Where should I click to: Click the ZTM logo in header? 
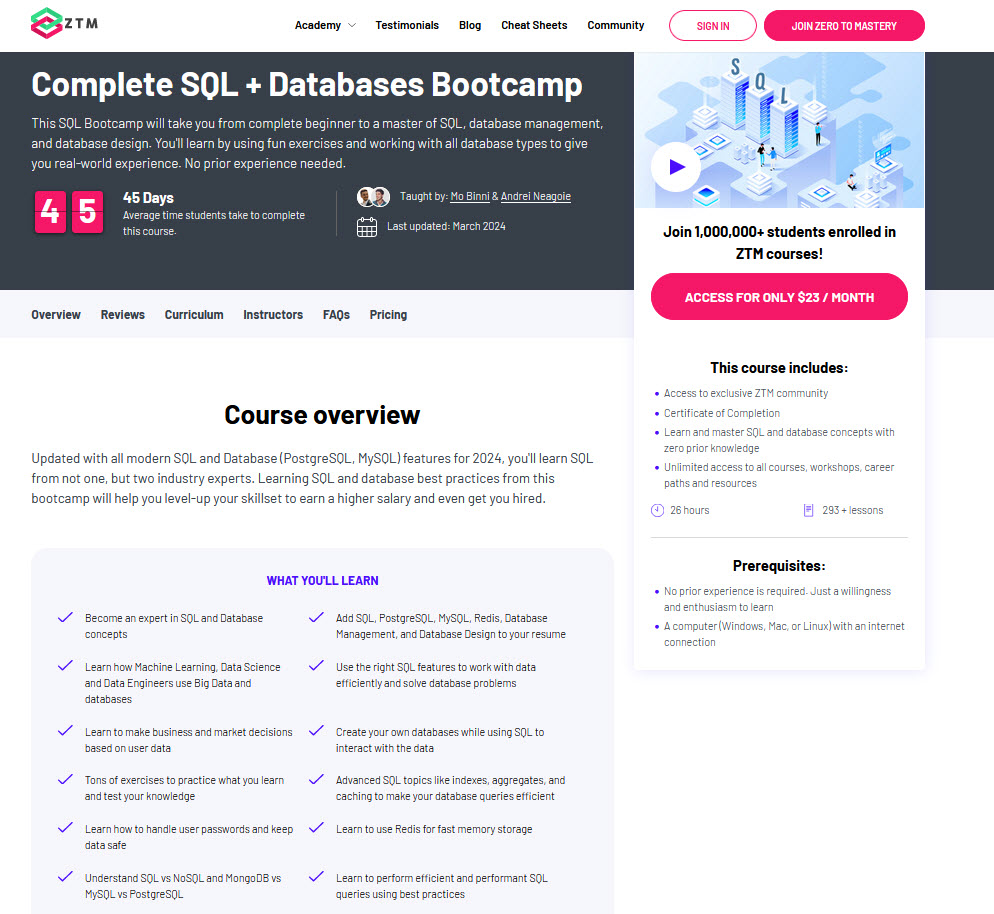click(65, 23)
